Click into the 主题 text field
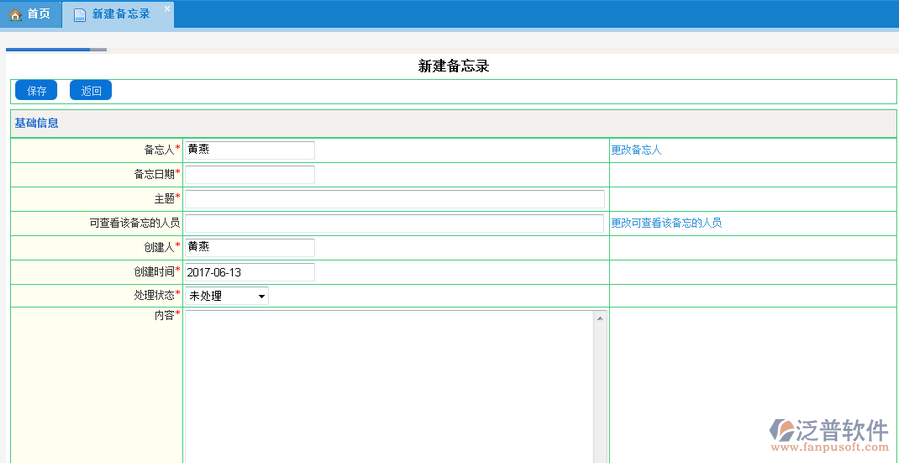 pos(394,199)
